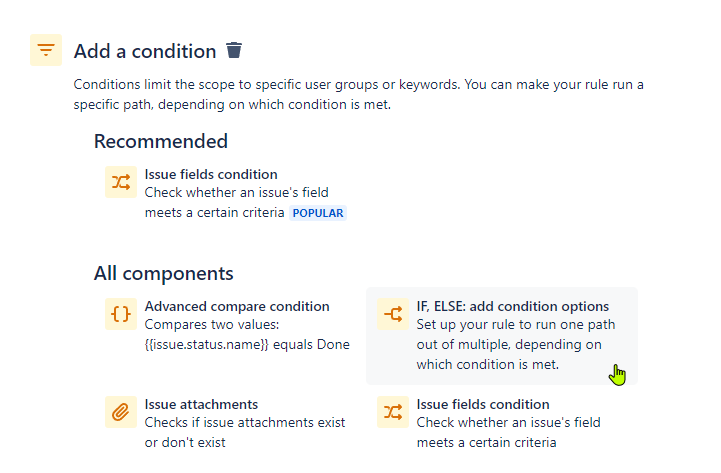Click the IF, ELSE branching arrow icon
721x473 pixels.
click(393, 314)
